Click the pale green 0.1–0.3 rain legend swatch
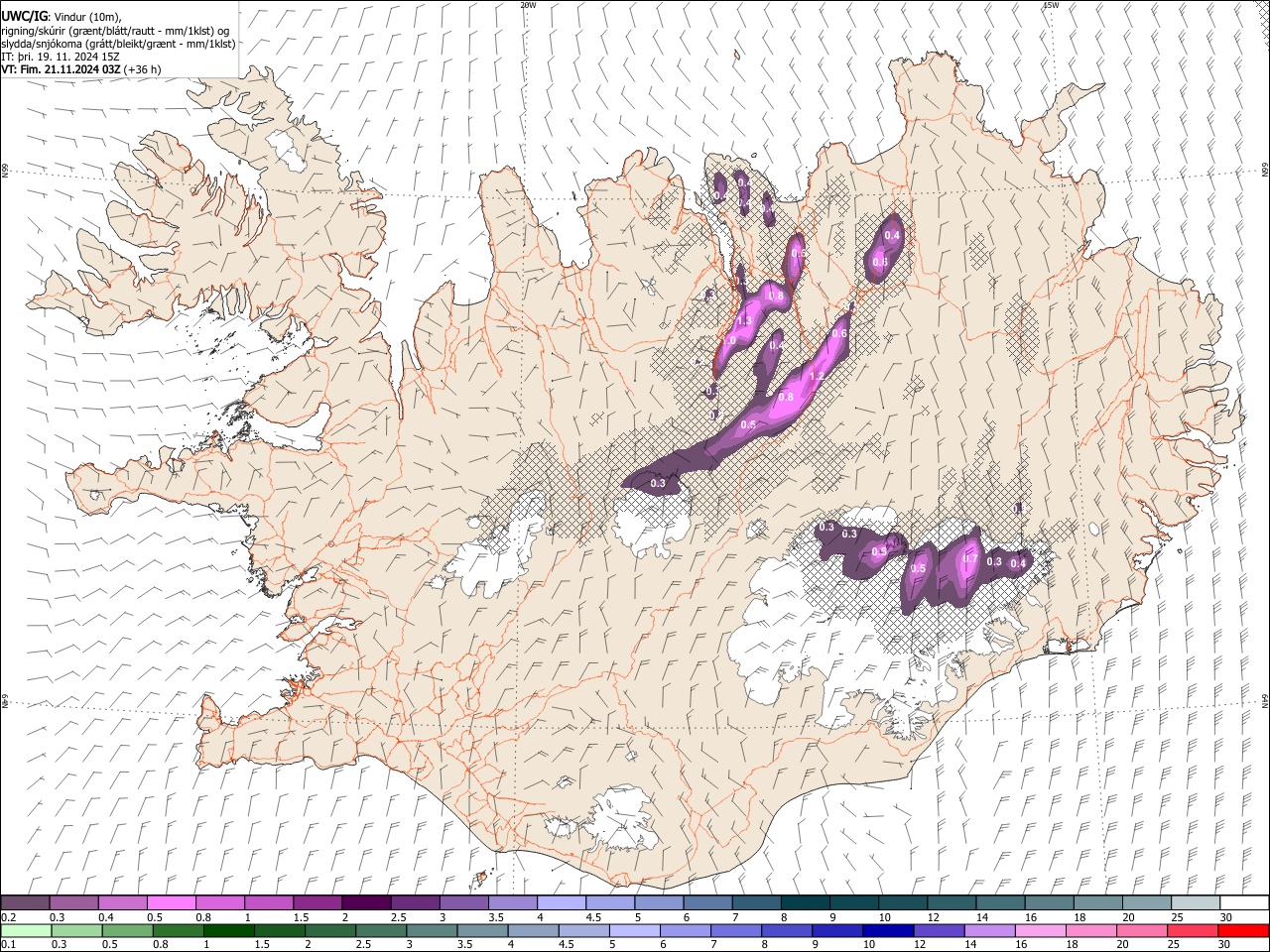1270x952 pixels. click(x=25, y=930)
